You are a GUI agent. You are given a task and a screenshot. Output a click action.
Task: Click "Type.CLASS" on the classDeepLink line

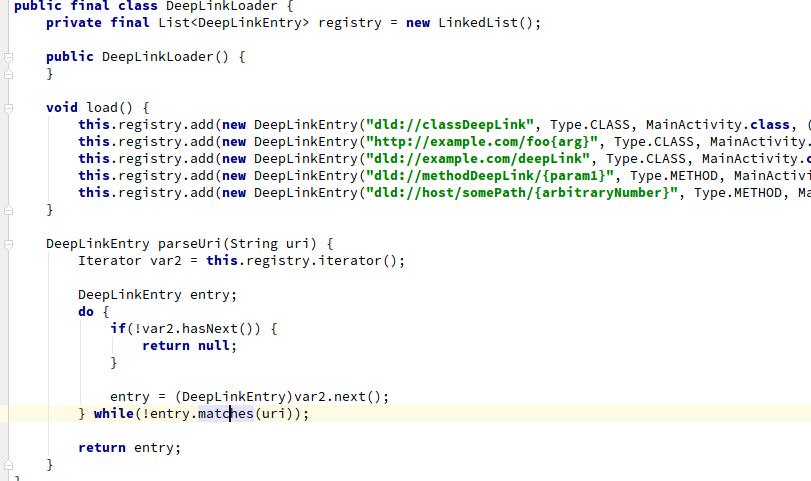(x=590, y=125)
